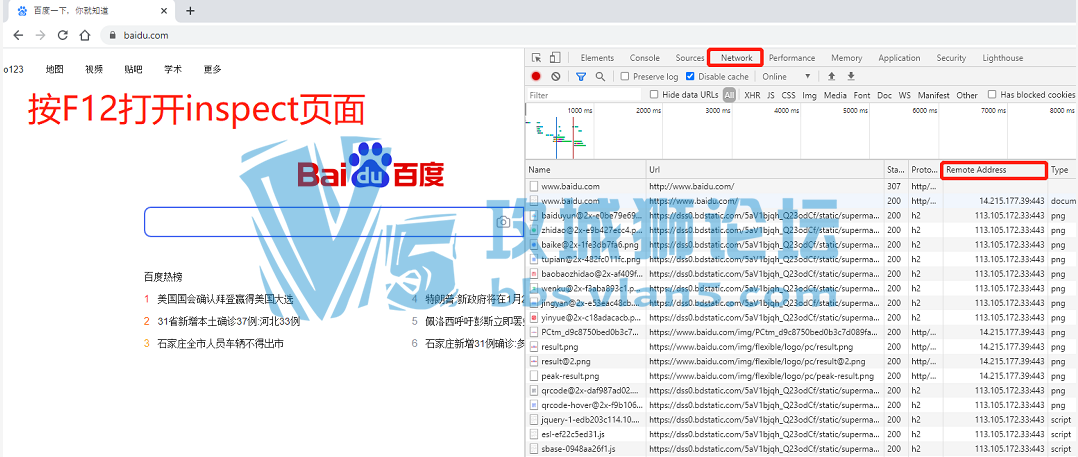Viewport: 1078px width, 457px height.
Task: Enable the Preserve log checkbox
Action: pos(625,76)
